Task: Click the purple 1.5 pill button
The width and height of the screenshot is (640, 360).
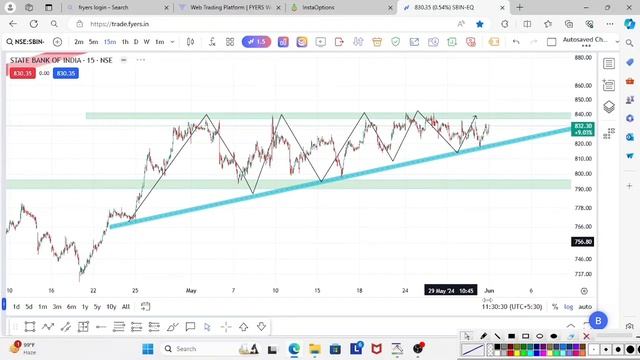Action: (x=256, y=42)
